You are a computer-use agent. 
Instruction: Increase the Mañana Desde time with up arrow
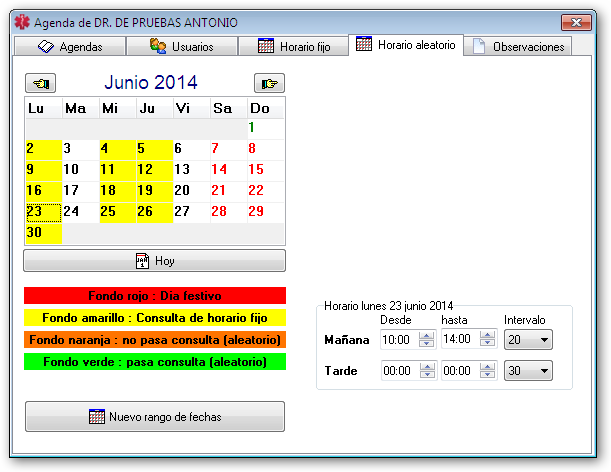coord(427,336)
